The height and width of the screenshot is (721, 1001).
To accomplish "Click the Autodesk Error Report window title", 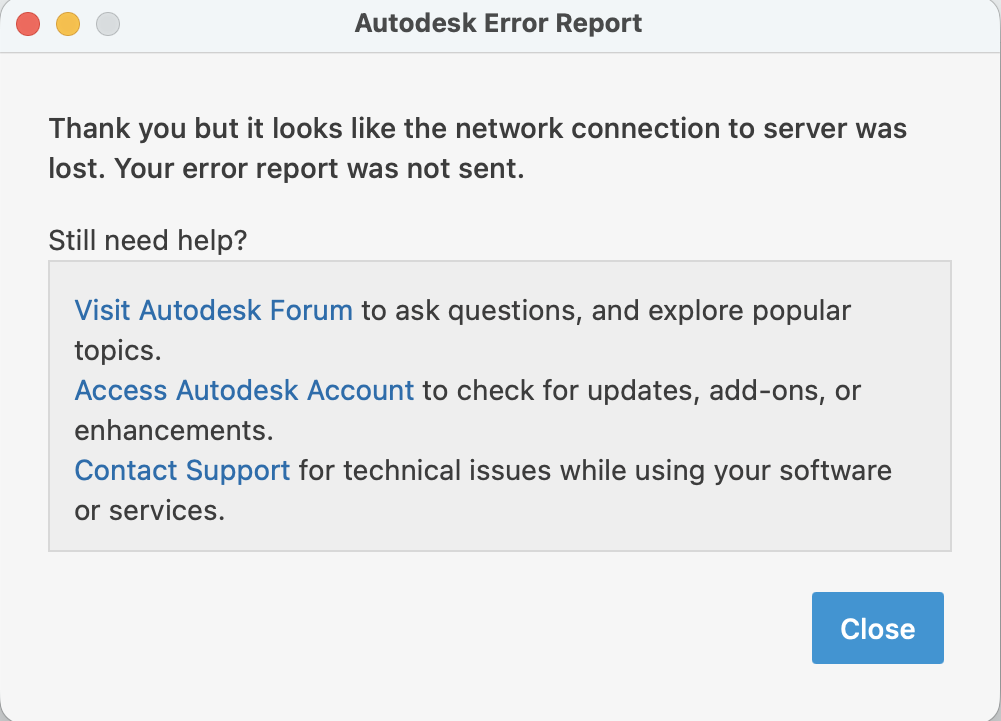I will point(498,23).
